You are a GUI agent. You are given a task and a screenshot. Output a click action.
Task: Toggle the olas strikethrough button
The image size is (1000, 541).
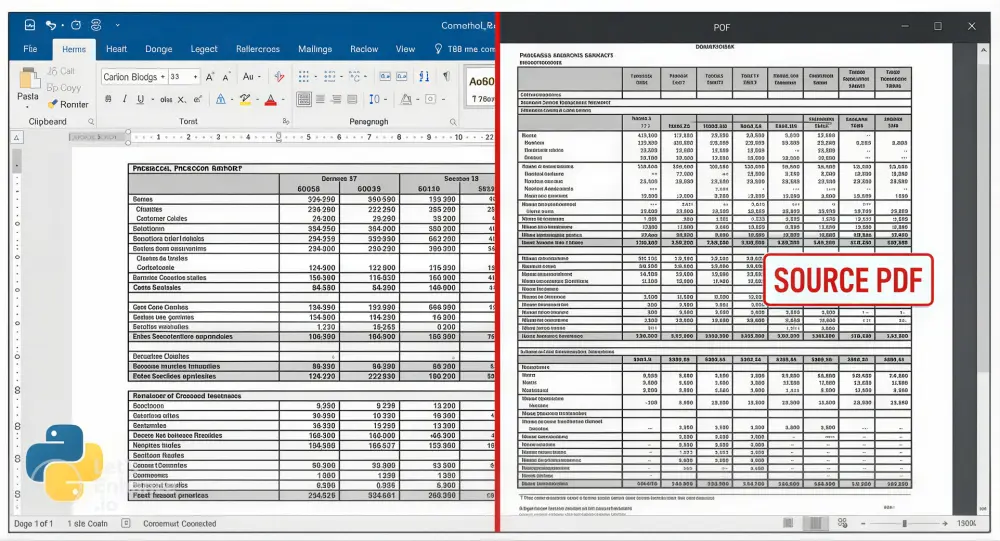point(166,99)
